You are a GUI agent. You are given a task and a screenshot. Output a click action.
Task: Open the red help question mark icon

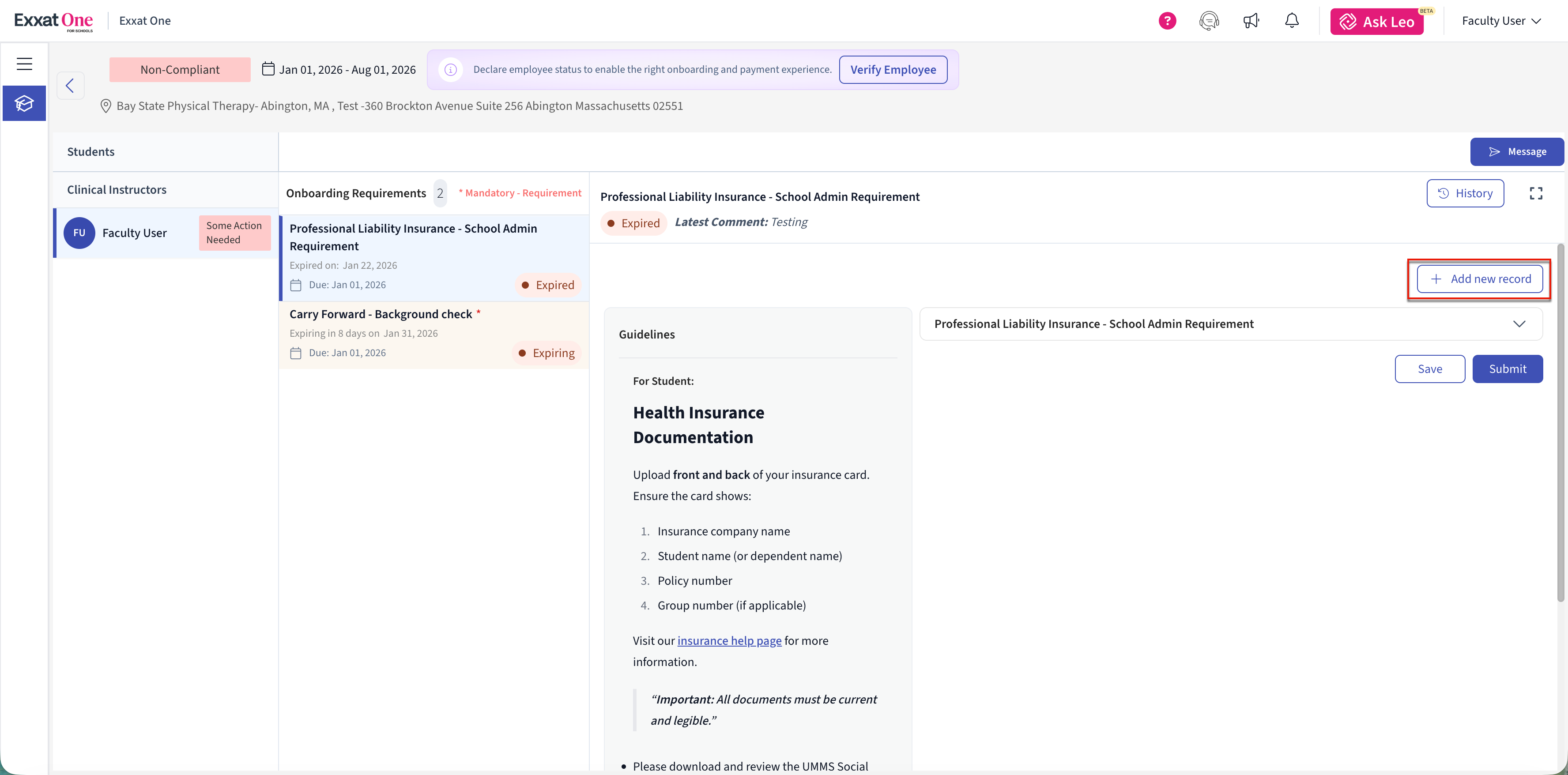[x=1167, y=21]
